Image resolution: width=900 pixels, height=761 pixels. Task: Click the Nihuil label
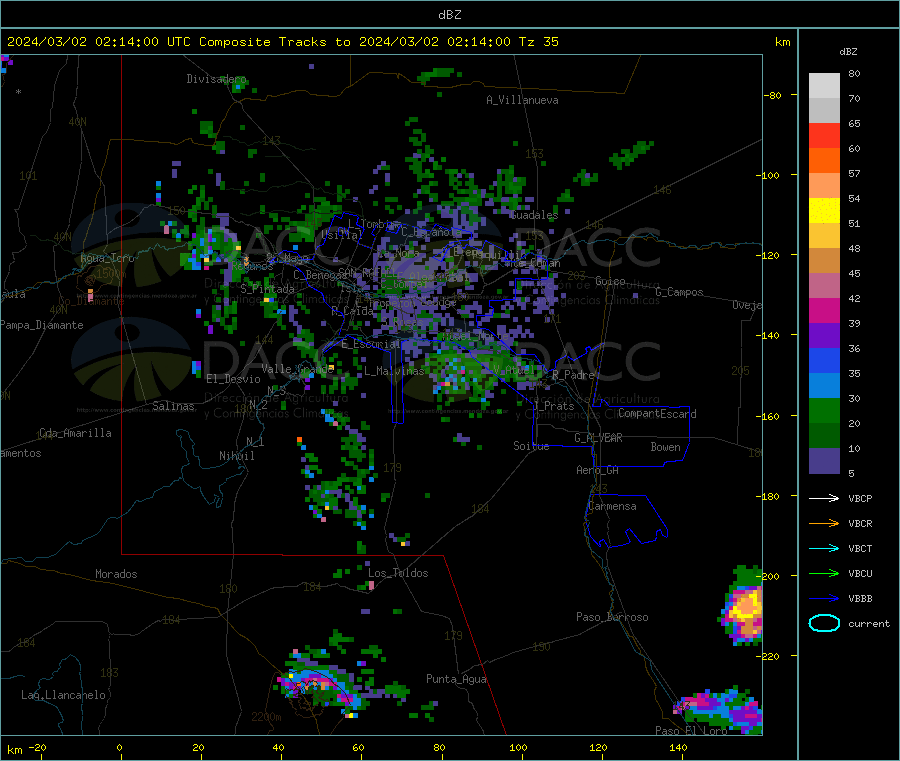pyautogui.click(x=236, y=456)
